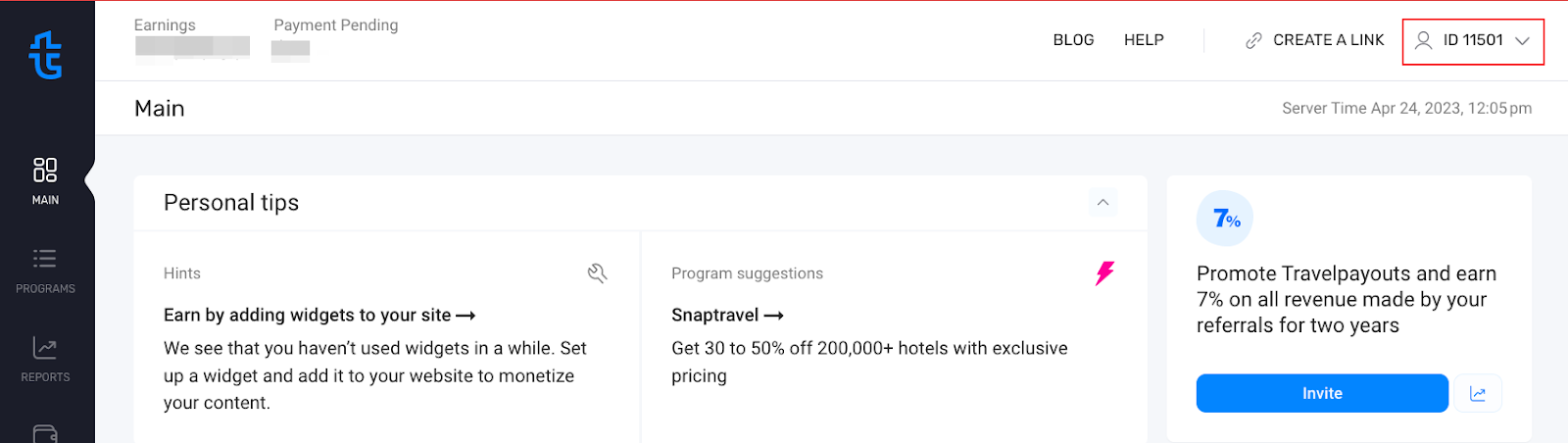Click the pink lightning bolt icon
The height and width of the screenshot is (443, 1568).
coord(1104,273)
